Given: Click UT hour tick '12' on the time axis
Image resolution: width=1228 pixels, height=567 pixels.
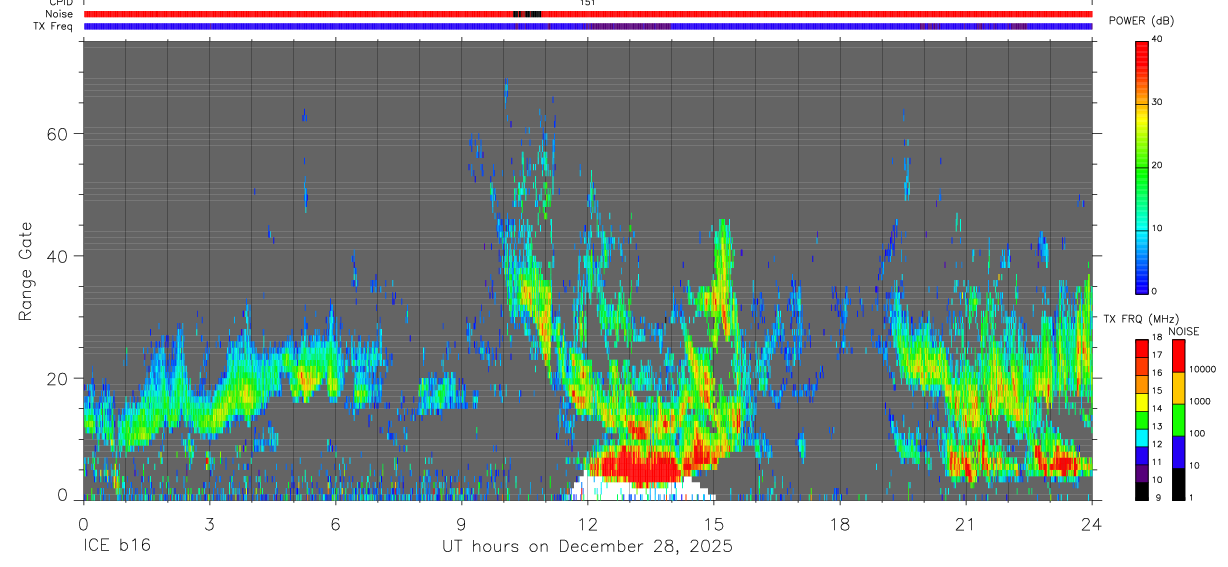Looking at the screenshot, I should point(588,524).
